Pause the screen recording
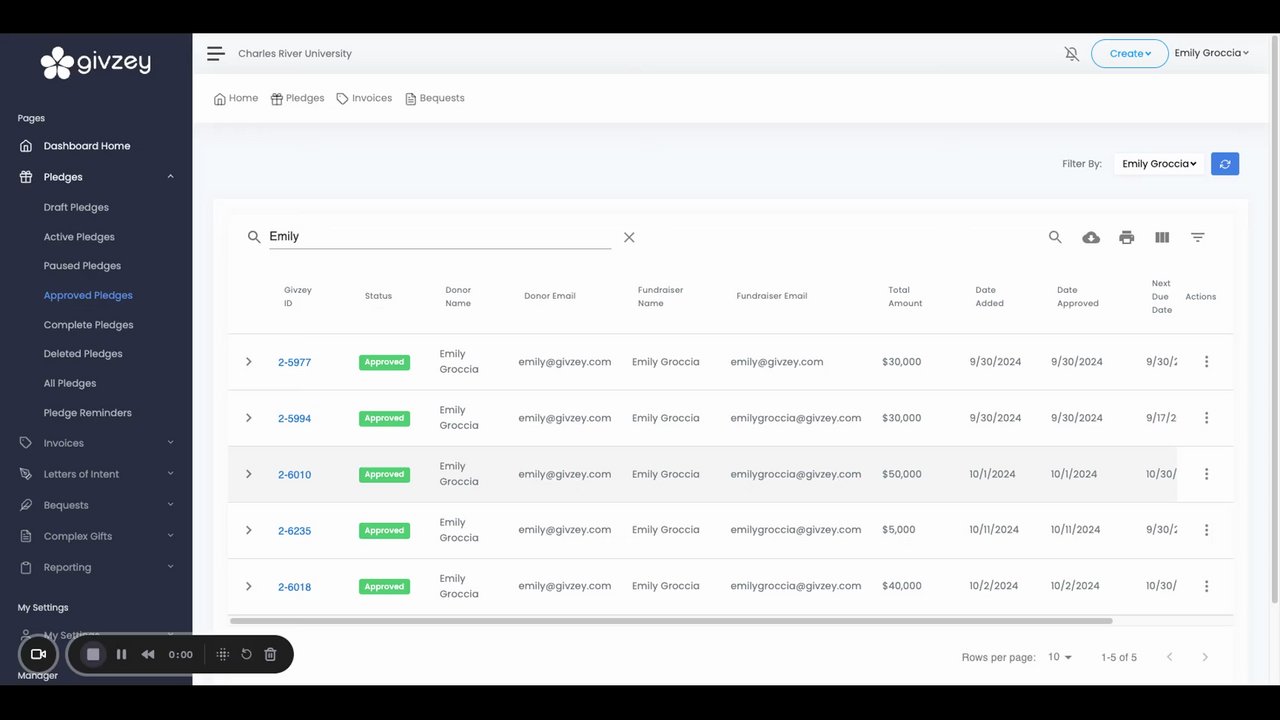 (121, 654)
